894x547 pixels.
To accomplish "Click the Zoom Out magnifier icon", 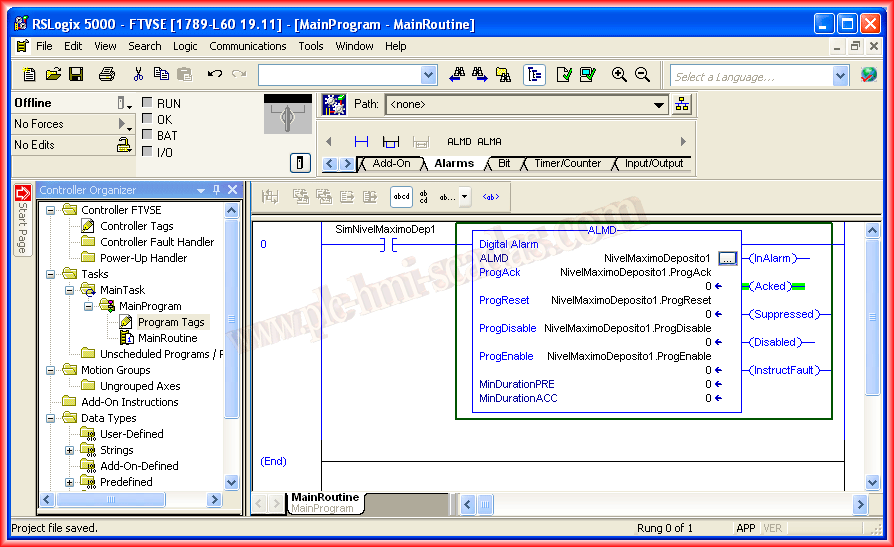I will point(642,74).
